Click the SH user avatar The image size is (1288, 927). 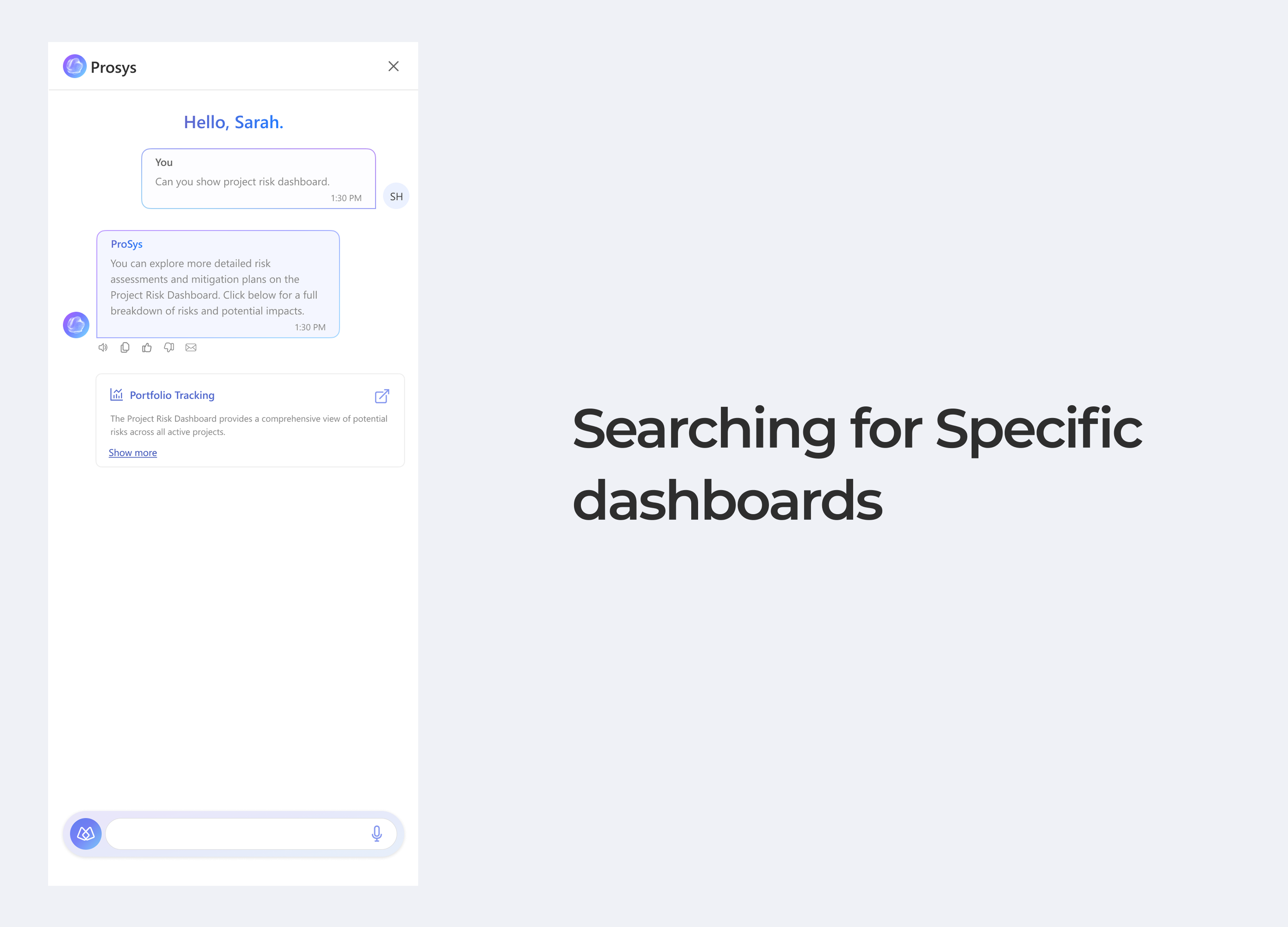pos(396,197)
